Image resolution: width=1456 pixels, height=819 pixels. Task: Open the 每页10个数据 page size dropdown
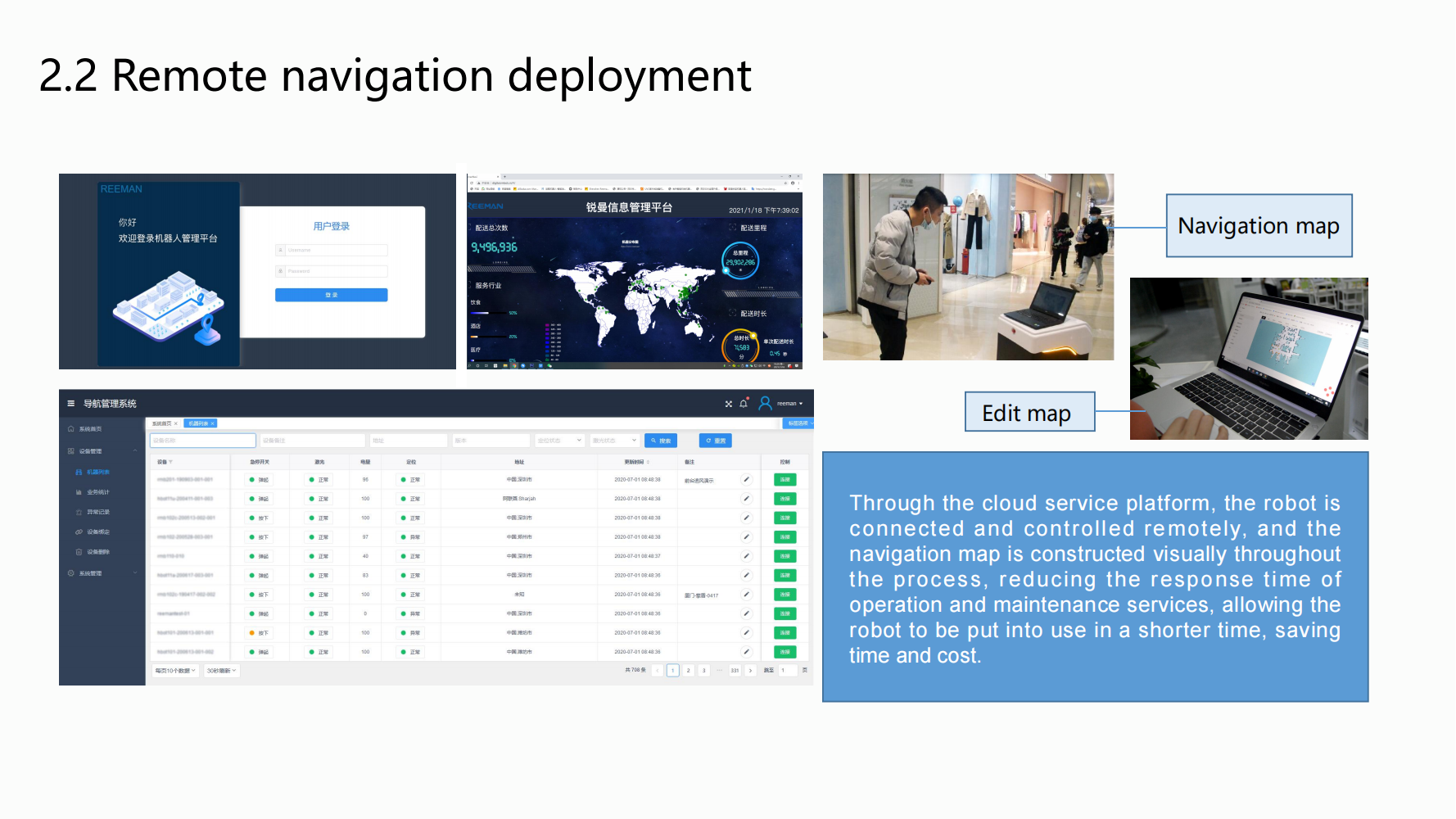point(175,671)
